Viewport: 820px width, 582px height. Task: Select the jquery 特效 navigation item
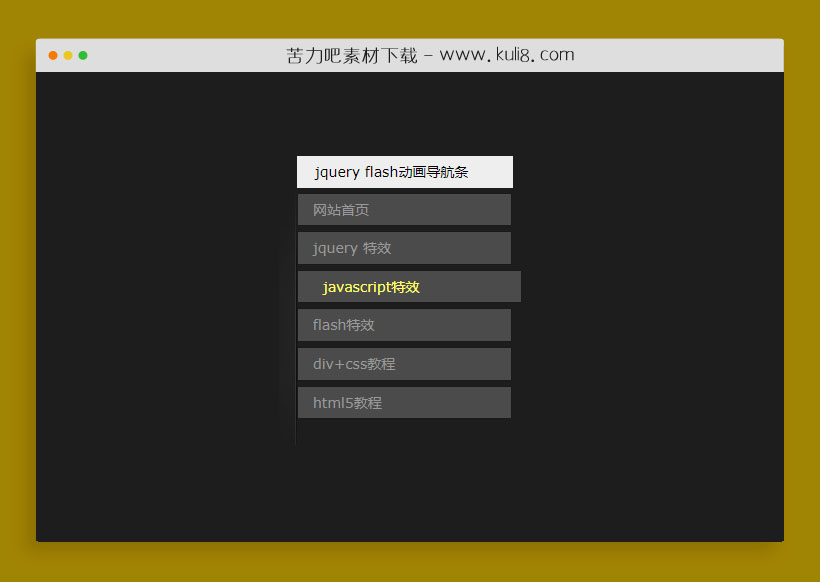(x=404, y=248)
